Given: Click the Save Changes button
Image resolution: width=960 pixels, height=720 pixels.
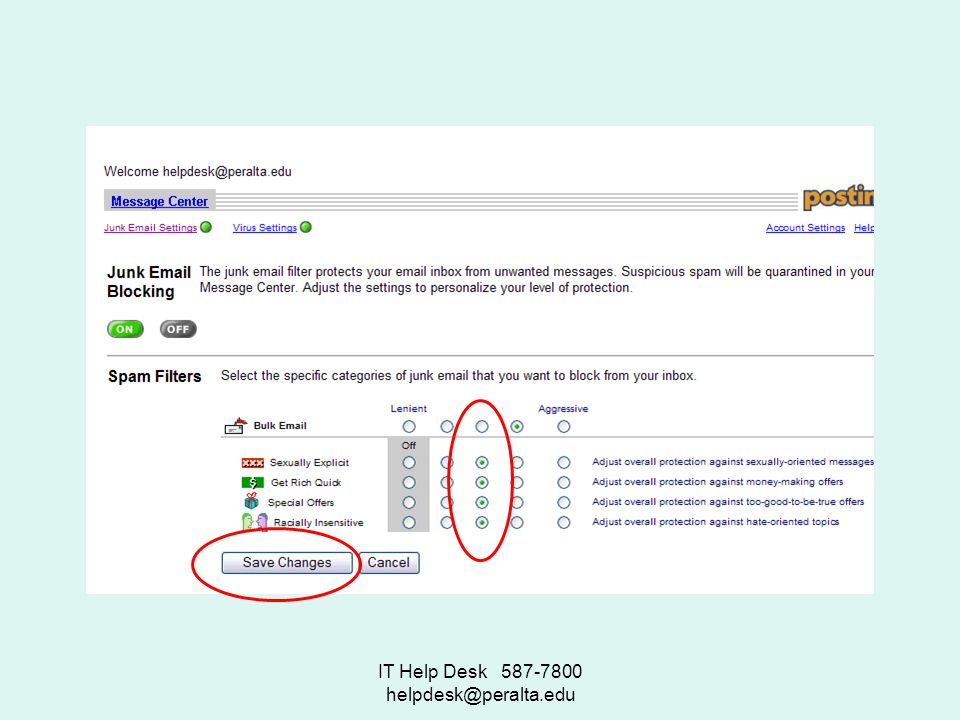Looking at the screenshot, I should point(287,563).
